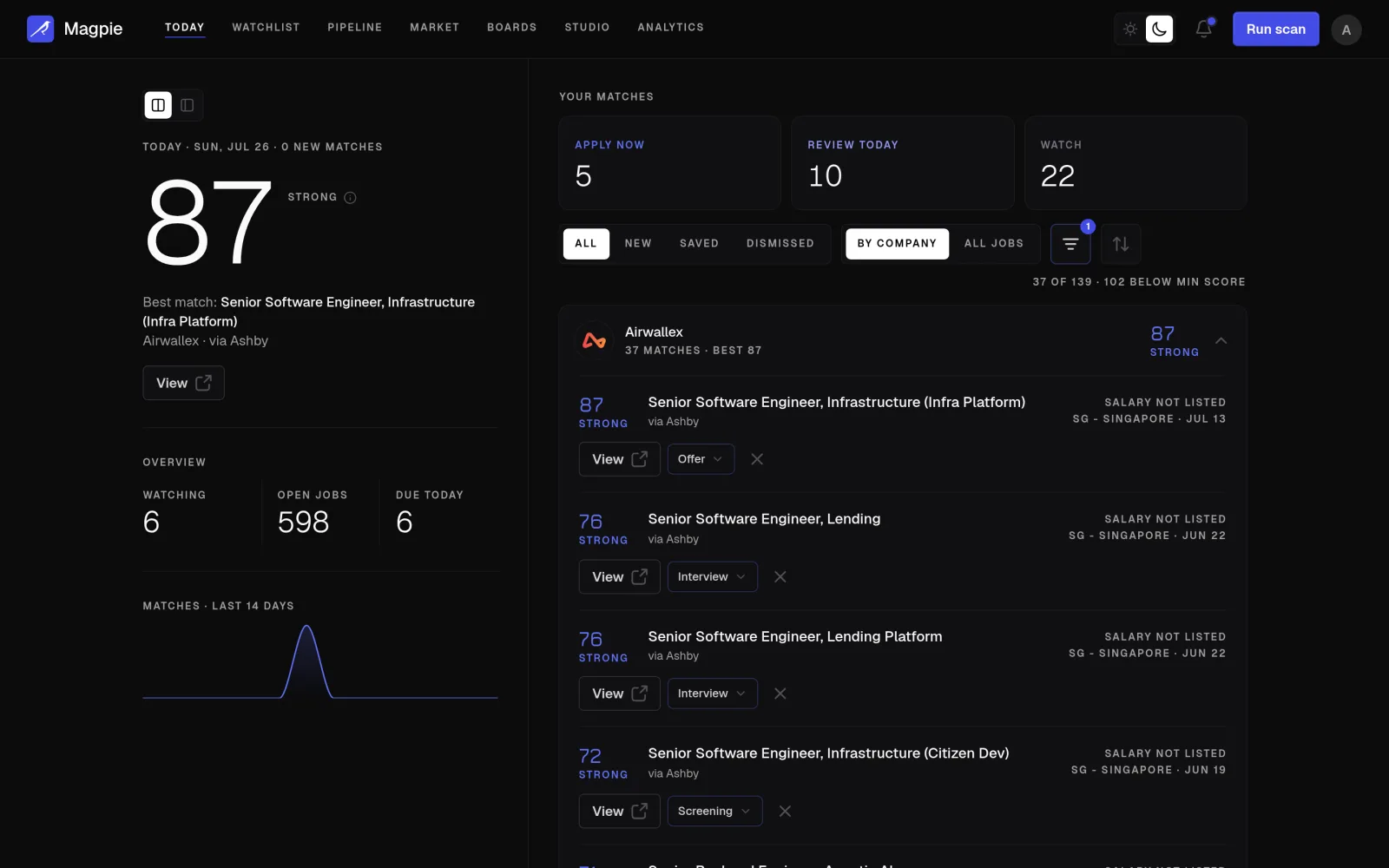This screenshot has width=1389, height=868.
Task: Open the Apply Now card
Action: pyautogui.click(x=670, y=163)
